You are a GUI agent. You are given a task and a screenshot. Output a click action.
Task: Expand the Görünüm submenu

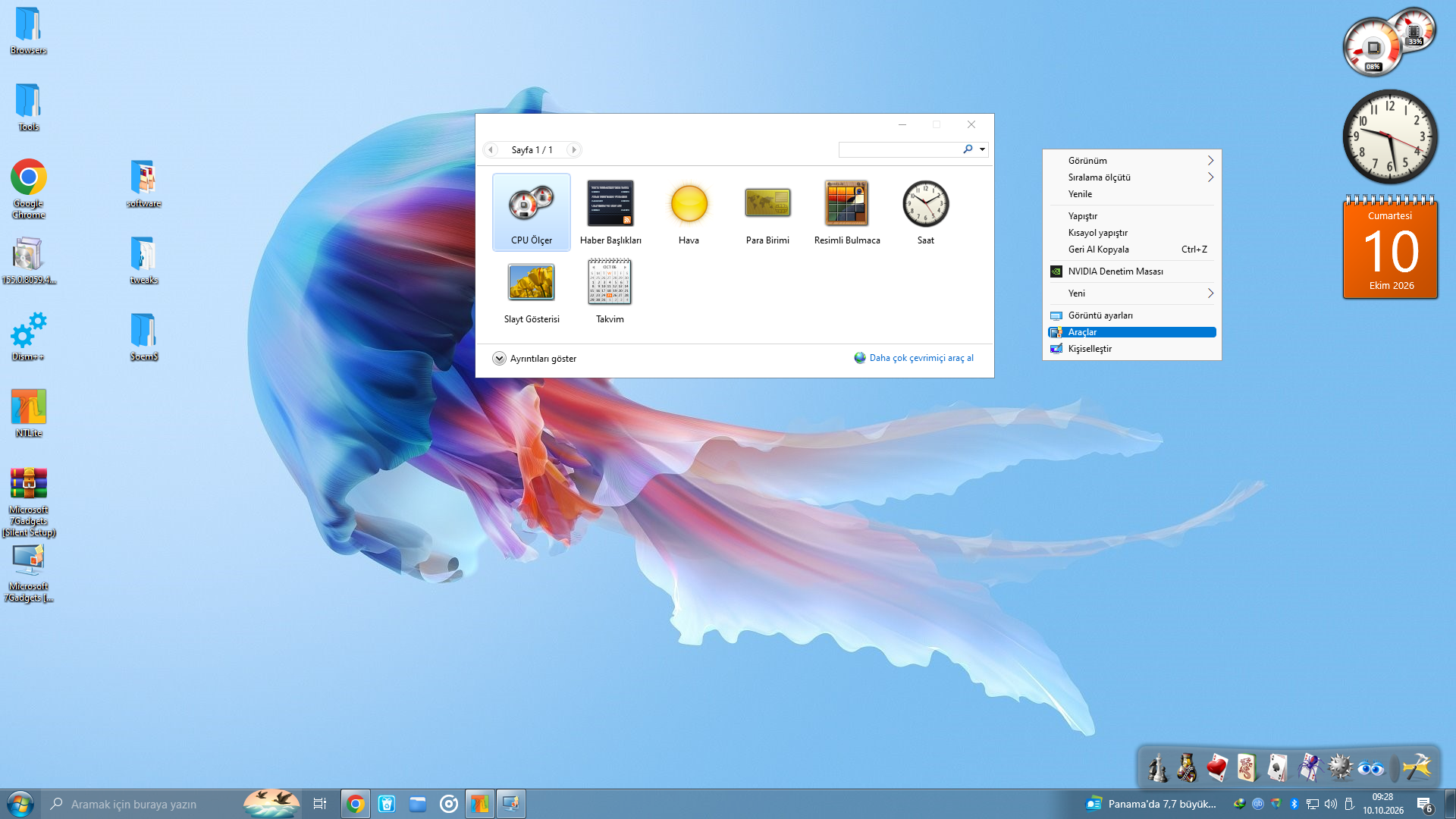click(x=1132, y=161)
